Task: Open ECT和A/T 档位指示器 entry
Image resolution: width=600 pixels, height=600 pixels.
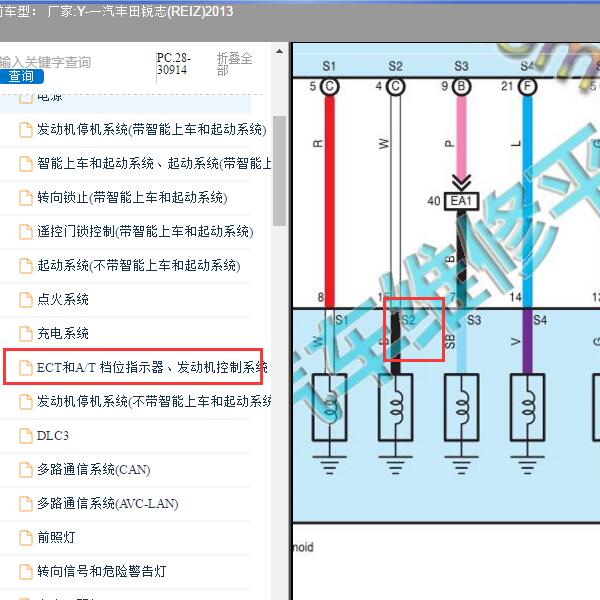Action: tap(152, 367)
